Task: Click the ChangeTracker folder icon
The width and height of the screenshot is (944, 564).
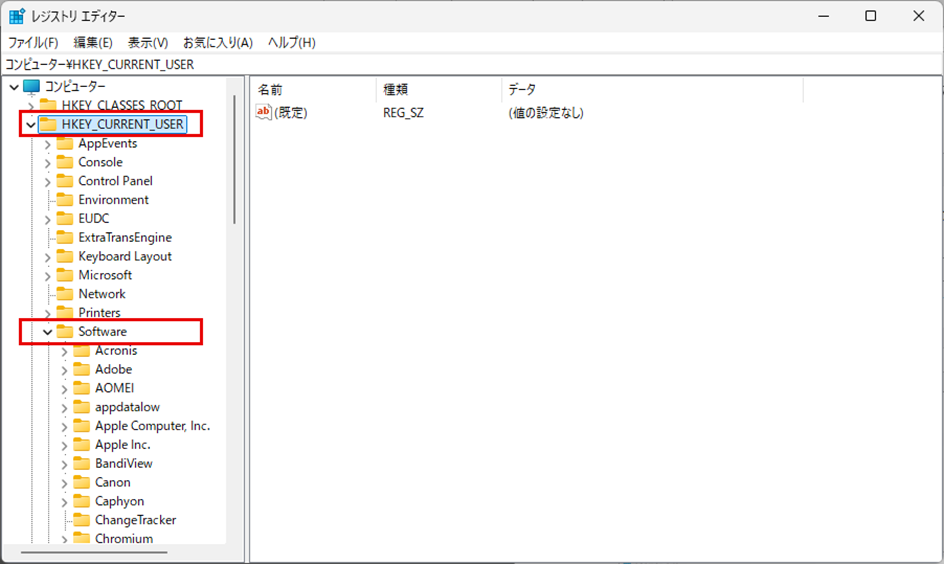Action: coord(82,520)
